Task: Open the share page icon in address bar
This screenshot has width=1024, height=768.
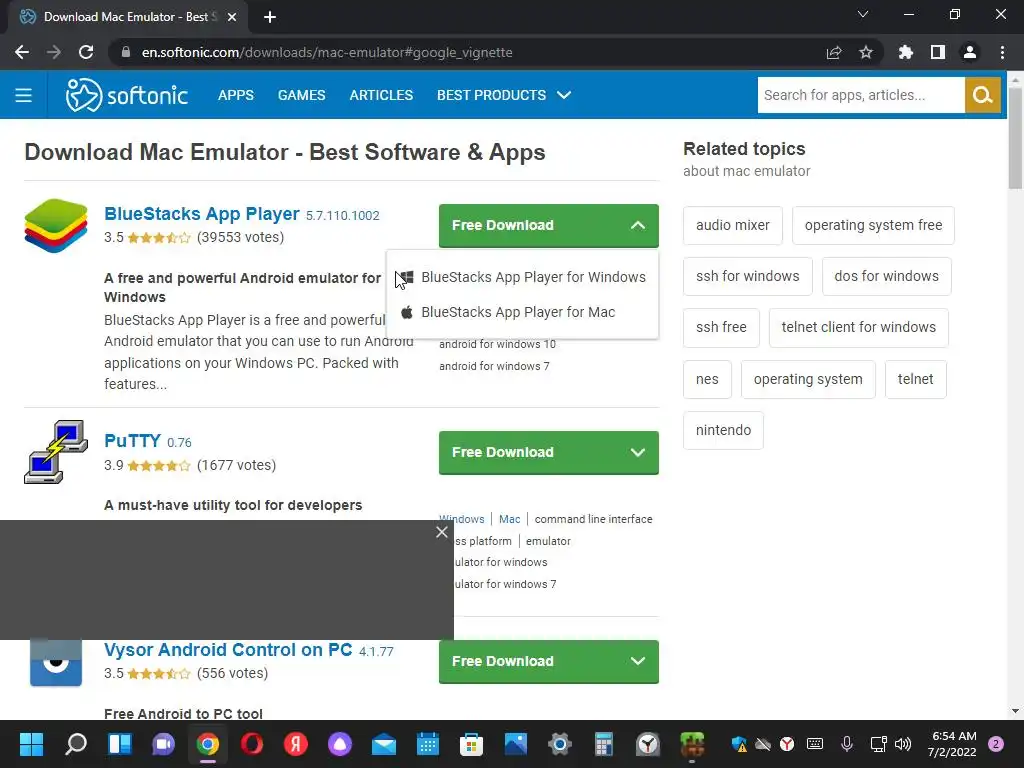Action: pyautogui.click(x=834, y=52)
